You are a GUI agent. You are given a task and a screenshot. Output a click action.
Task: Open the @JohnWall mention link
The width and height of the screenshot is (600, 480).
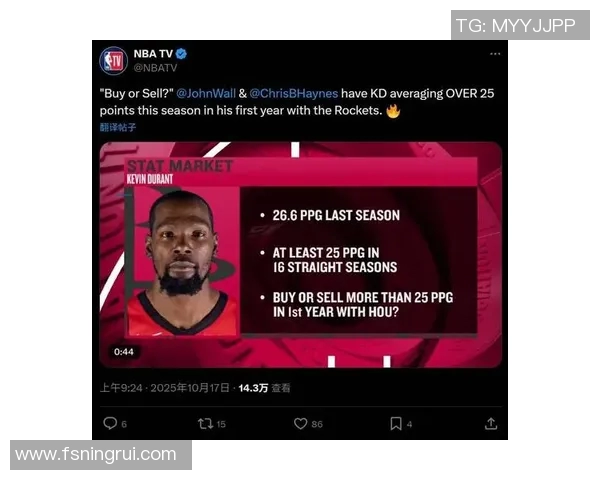(206, 93)
